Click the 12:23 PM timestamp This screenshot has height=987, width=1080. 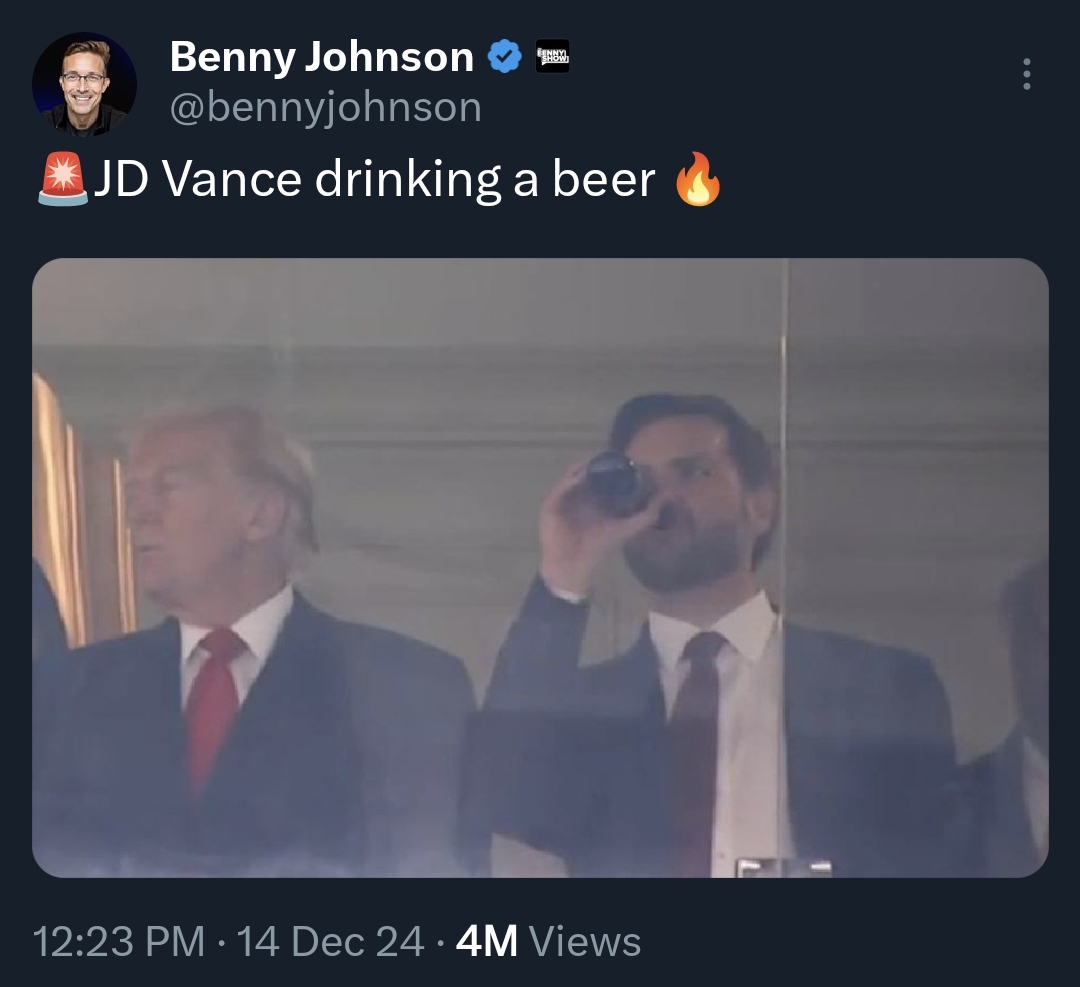(x=118, y=942)
